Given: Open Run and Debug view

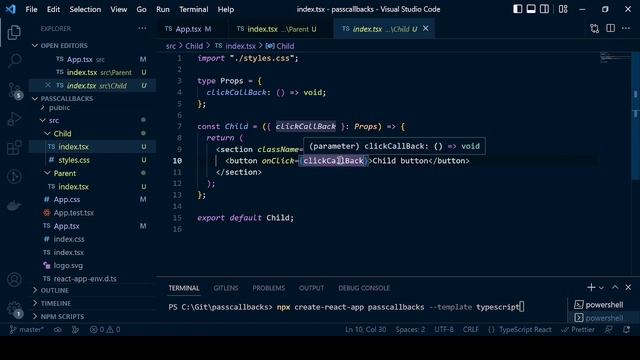Looking at the screenshot, I should pos(14,119).
